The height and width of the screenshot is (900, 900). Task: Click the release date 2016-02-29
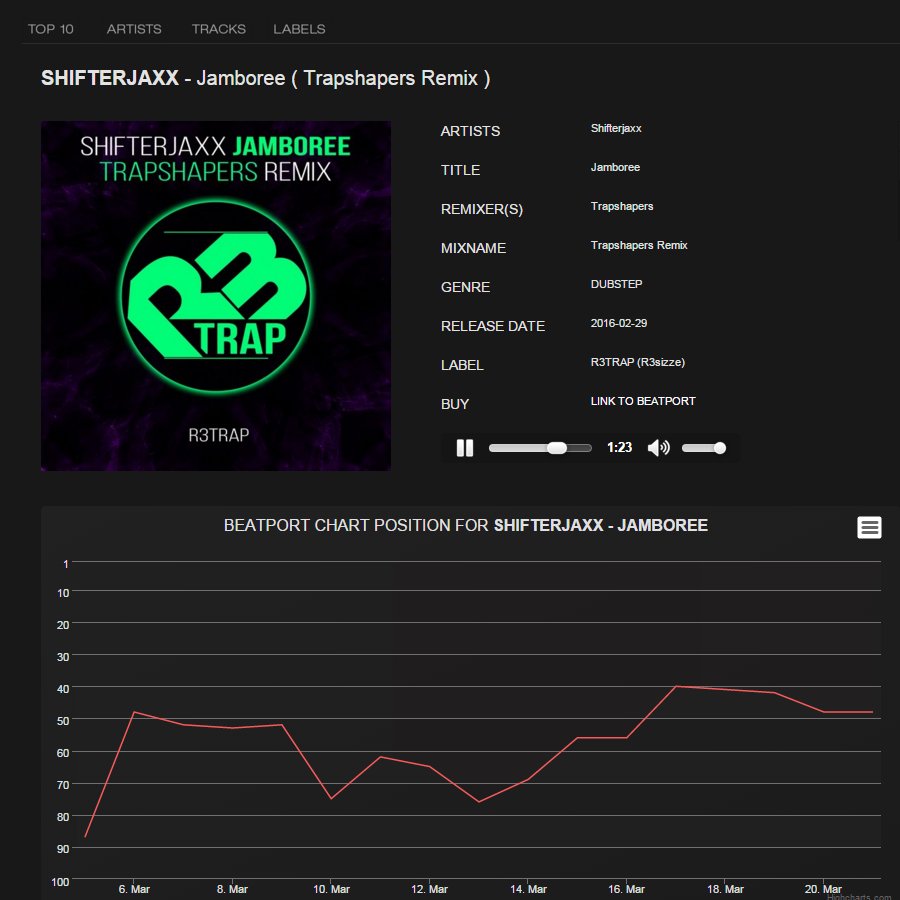point(619,323)
